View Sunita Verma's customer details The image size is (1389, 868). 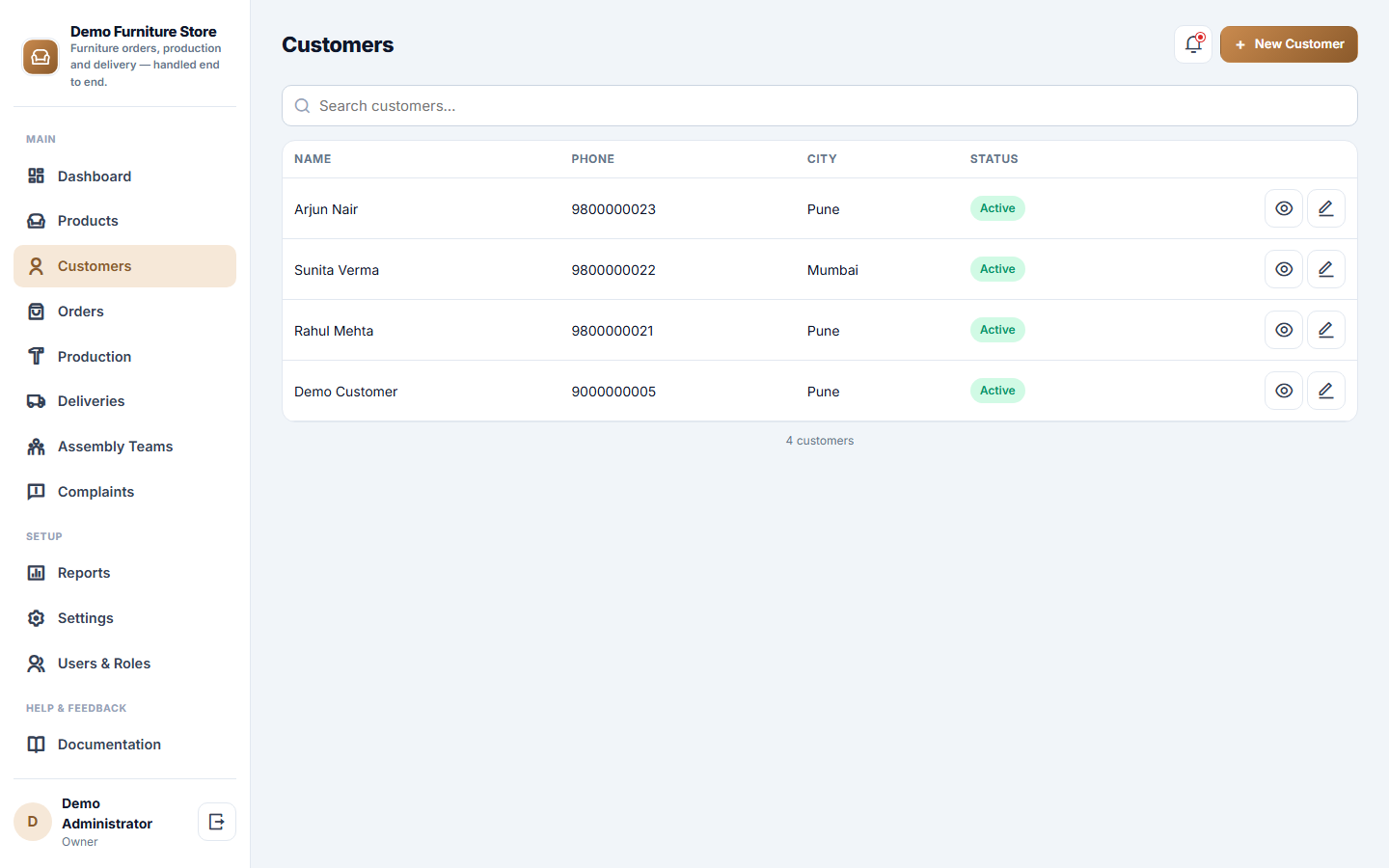pos(1284,269)
